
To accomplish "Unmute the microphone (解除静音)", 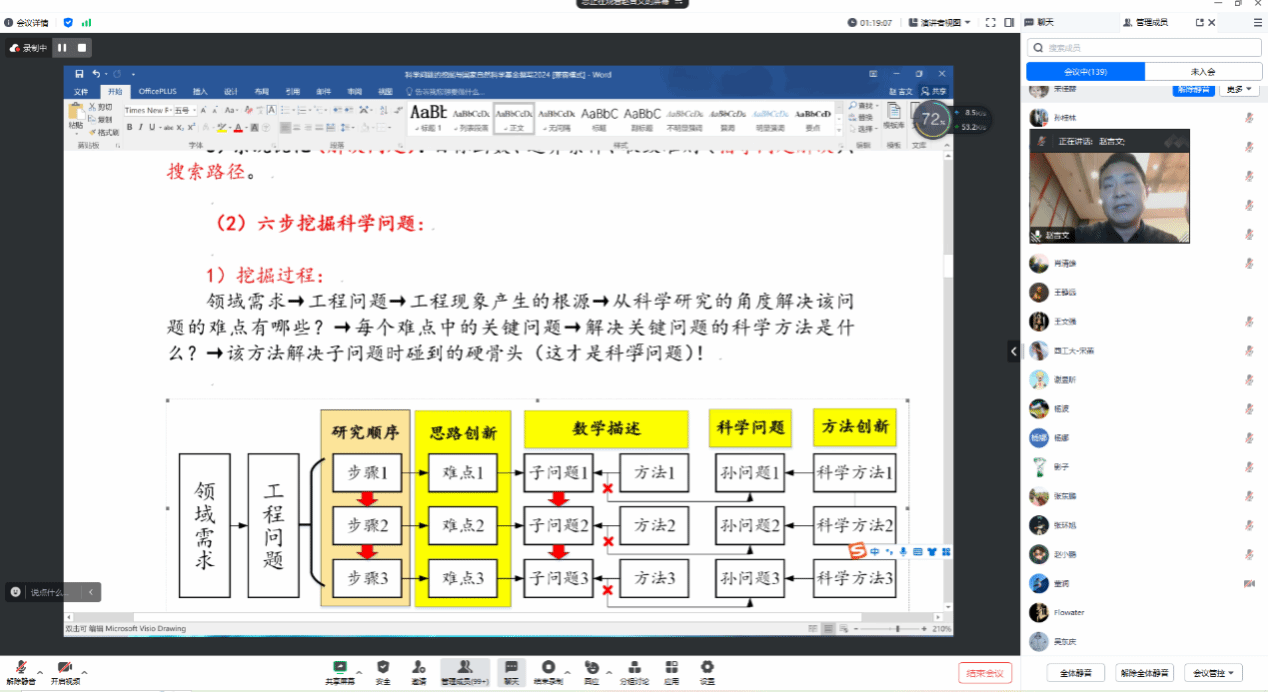I will pyautogui.click(x=20, y=670).
